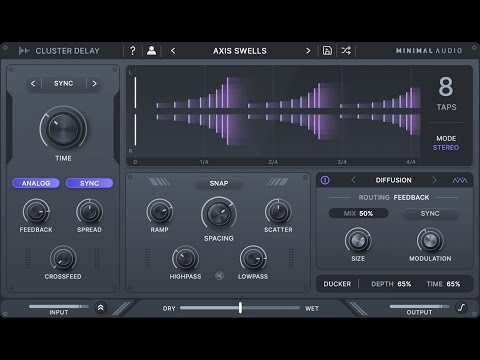Click the 1/4 timeline marker
Screen dimensions: 480x360
point(204,162)
